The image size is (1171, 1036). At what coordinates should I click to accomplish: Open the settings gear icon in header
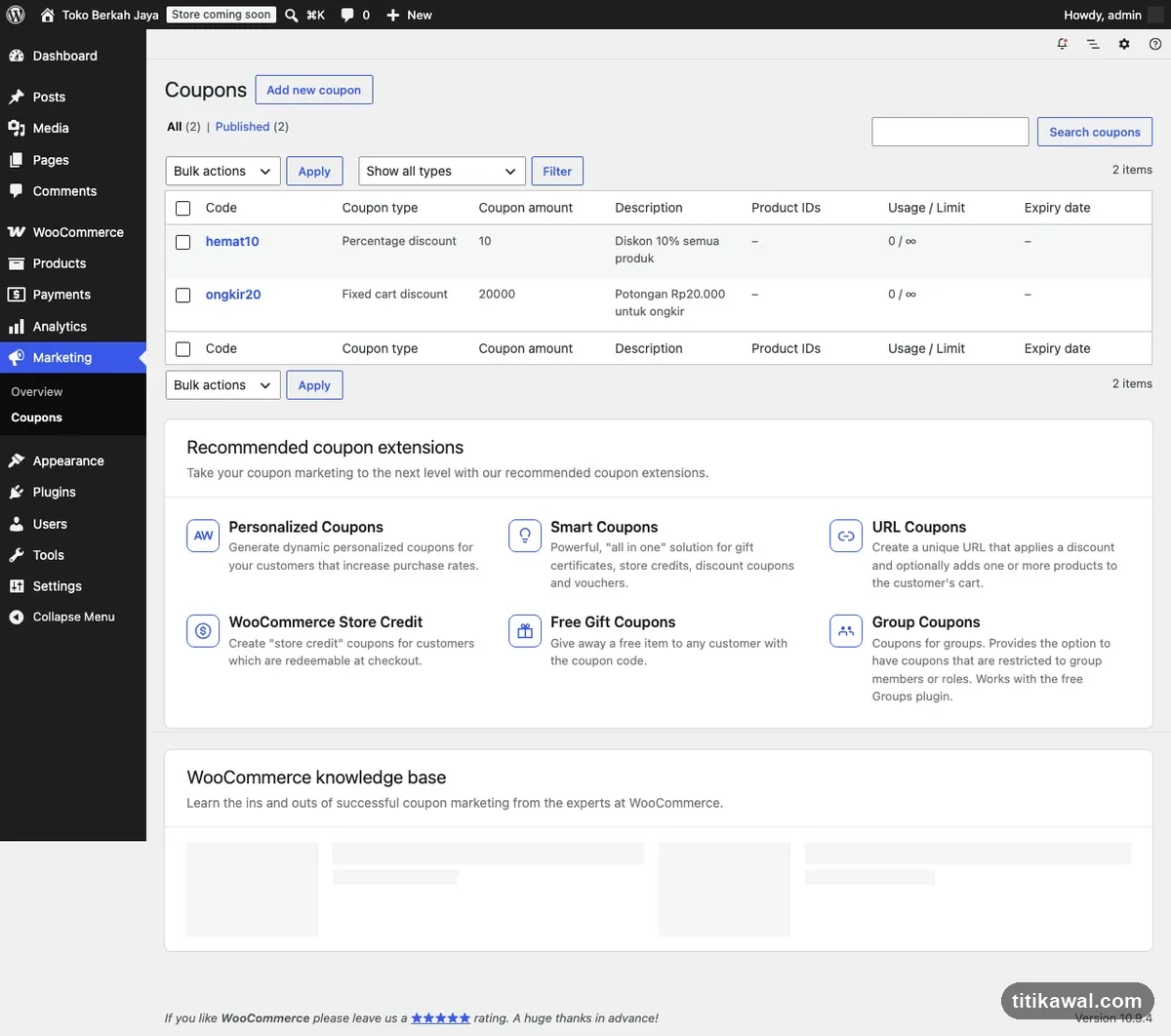tap(1124, 44)
